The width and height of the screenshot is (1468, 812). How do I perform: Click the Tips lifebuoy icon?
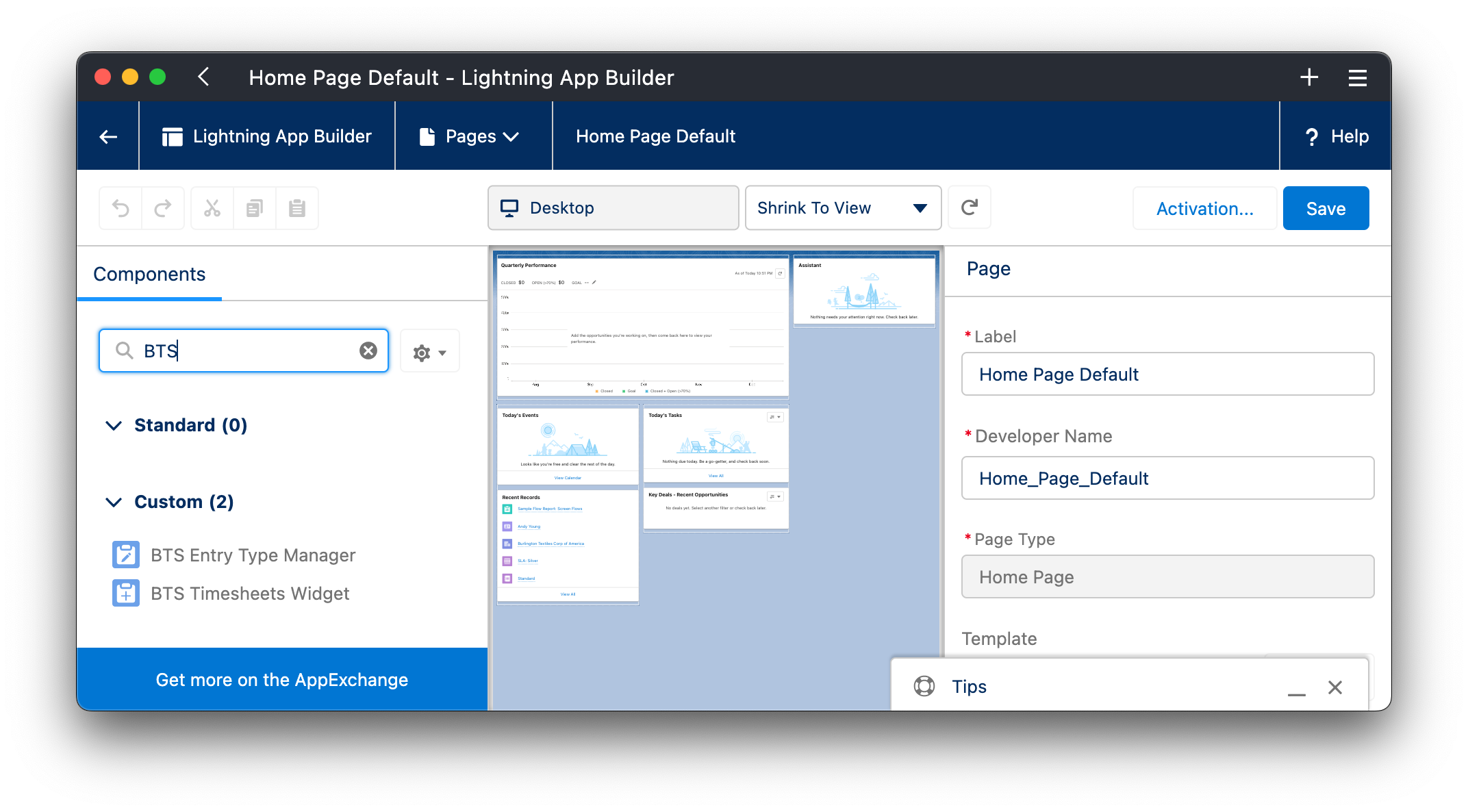point(924,686)
